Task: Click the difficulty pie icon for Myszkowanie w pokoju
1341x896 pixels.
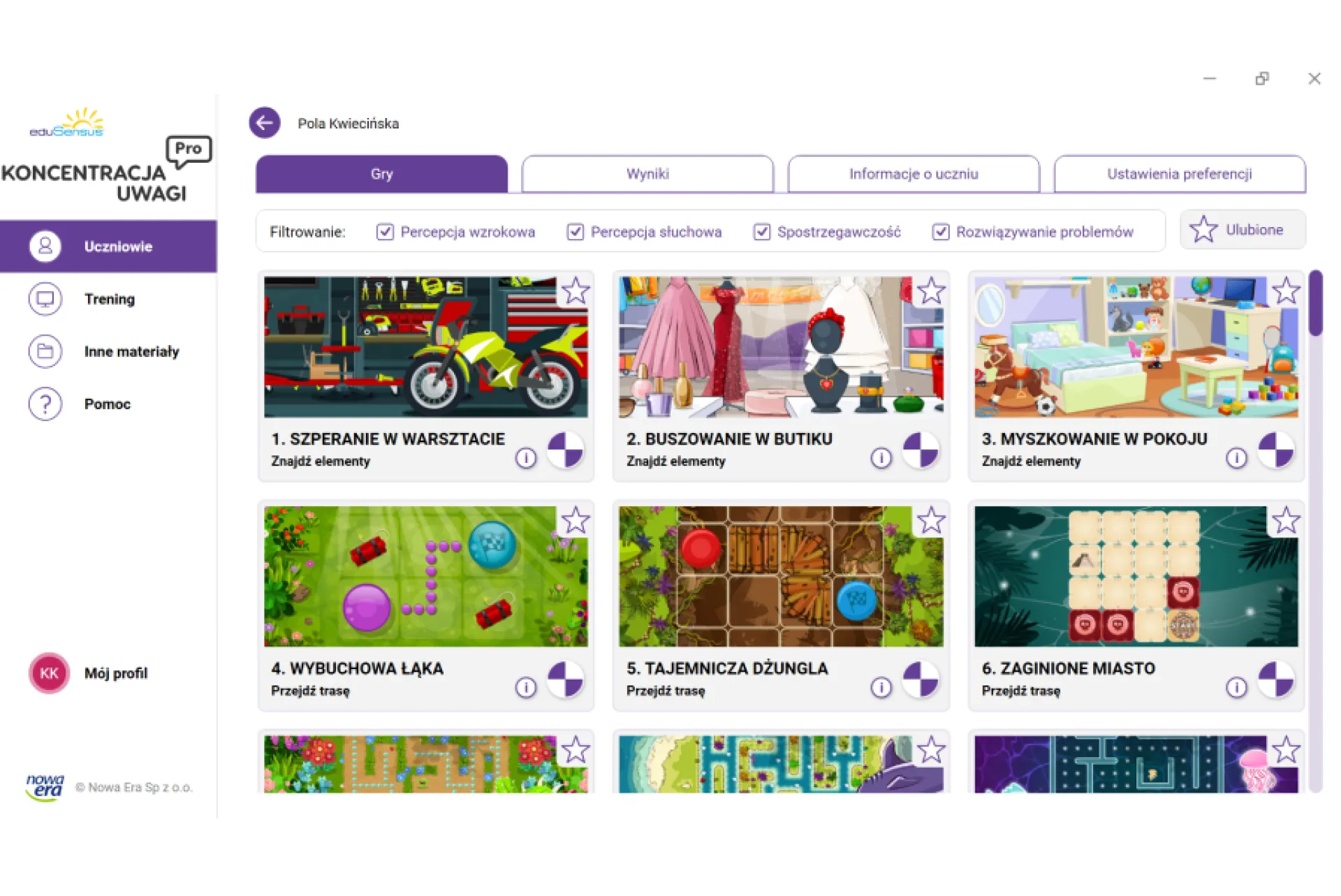Action: [x=1276, y=450]
